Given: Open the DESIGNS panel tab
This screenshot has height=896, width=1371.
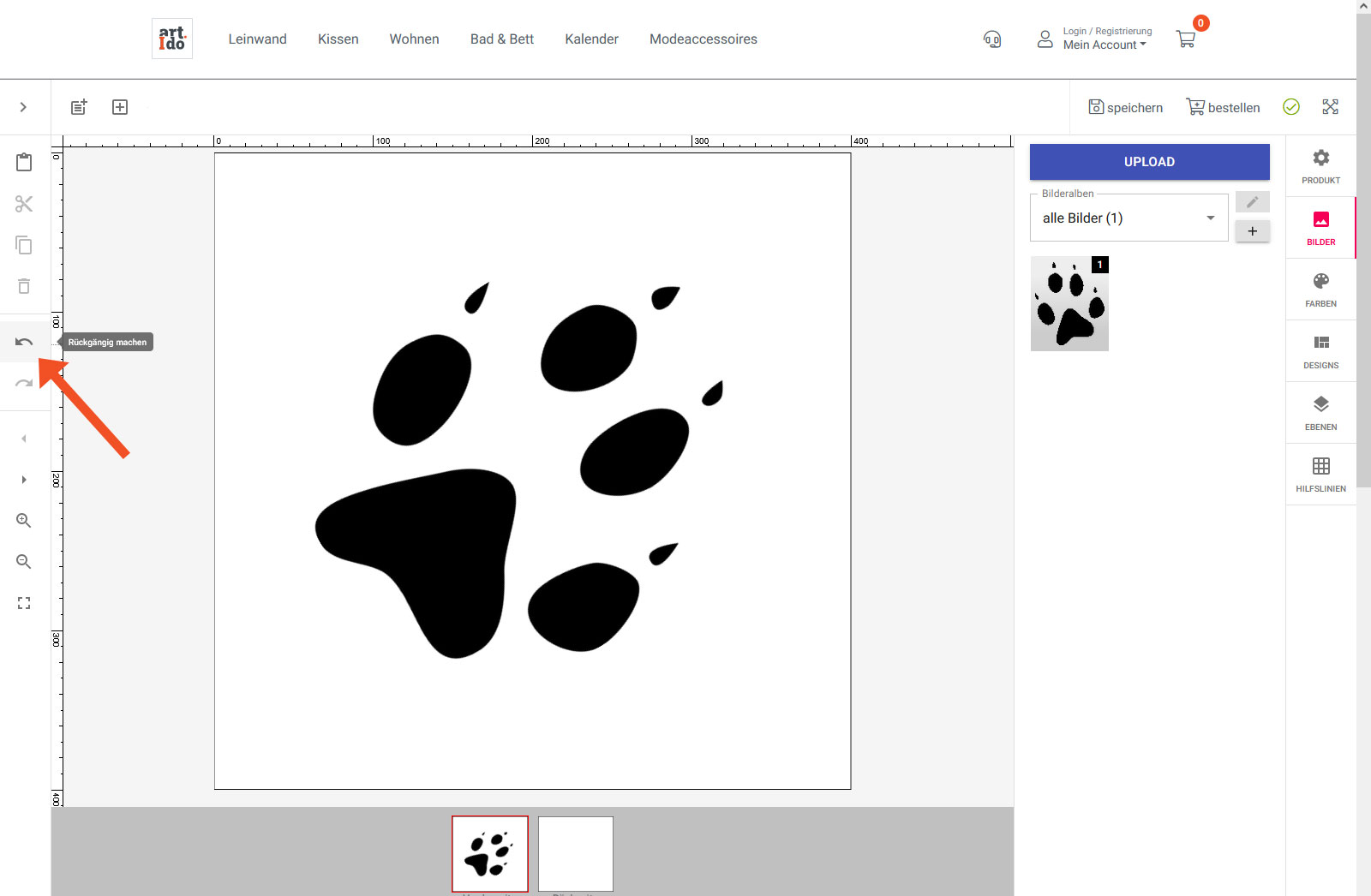Looking at the screenshot, I should click(x=1320, y=351).
